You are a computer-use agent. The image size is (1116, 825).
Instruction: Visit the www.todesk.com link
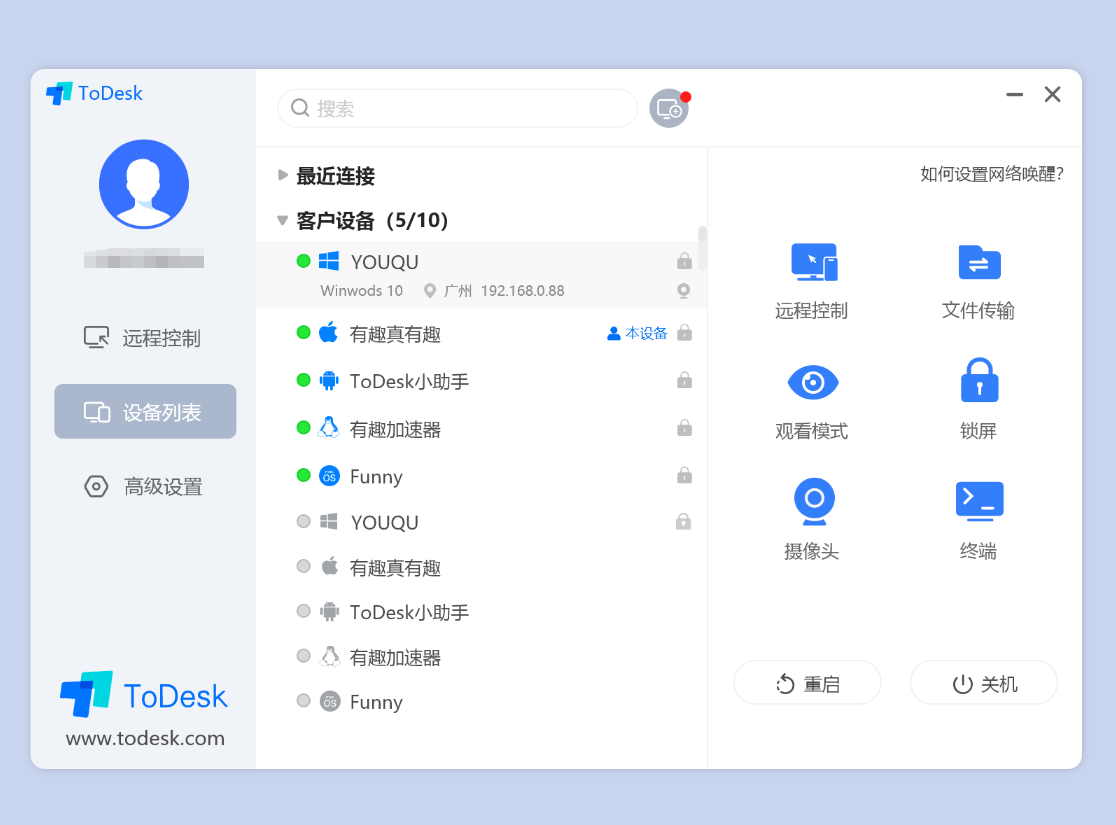pyautogui.click(x=145, y=738)
